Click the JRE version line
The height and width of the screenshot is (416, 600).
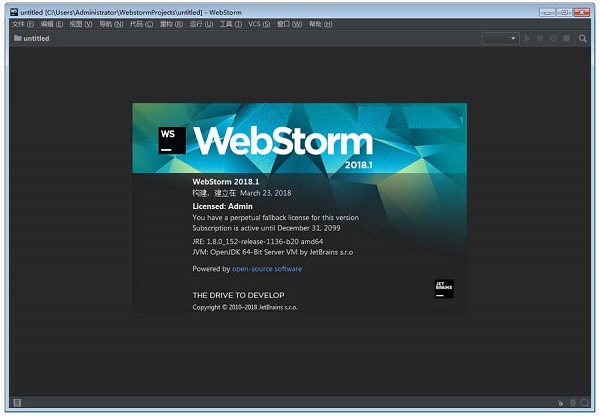point(258,241)
